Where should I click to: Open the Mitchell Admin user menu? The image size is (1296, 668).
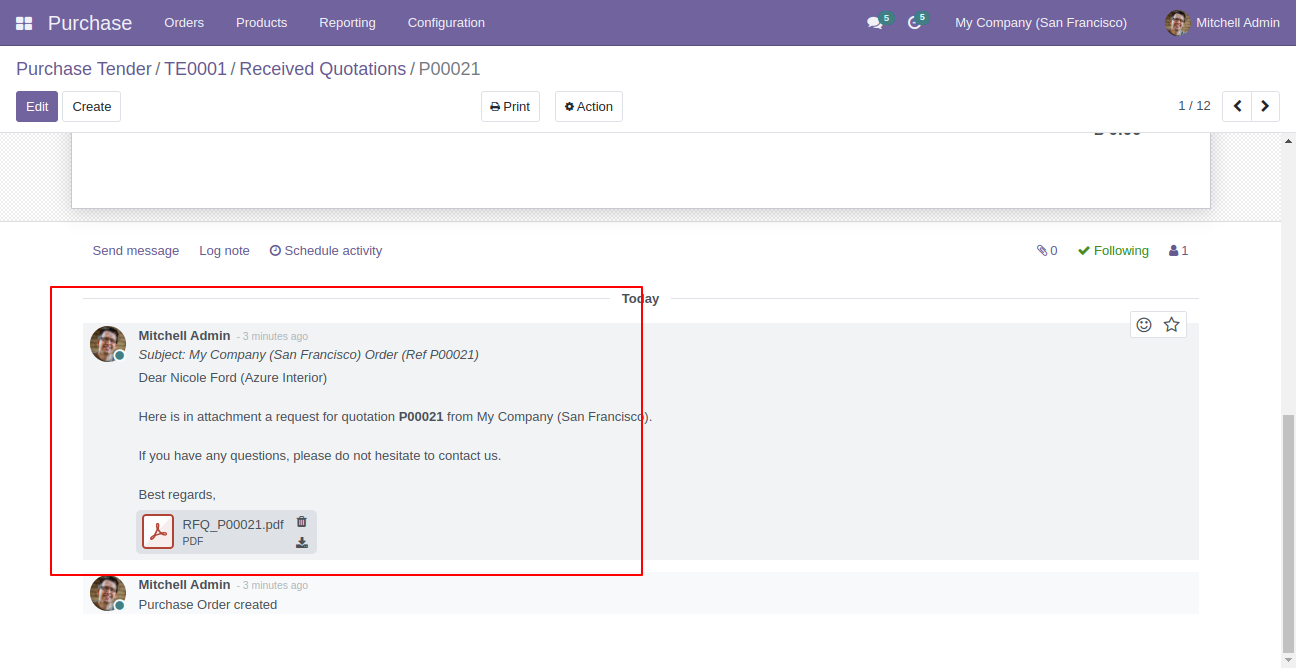tap(1222, 23)
